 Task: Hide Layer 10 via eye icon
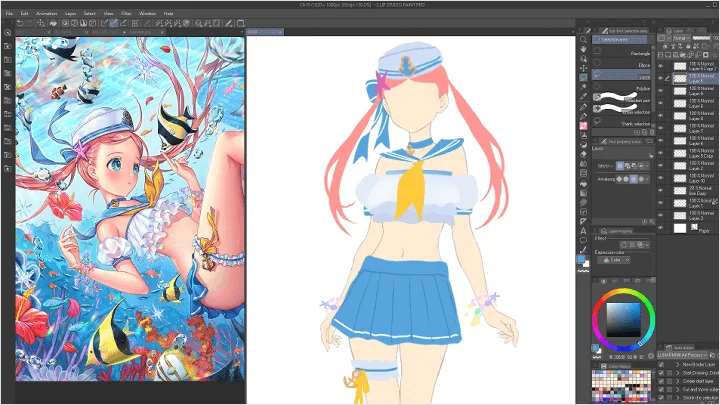click(661, 178)
